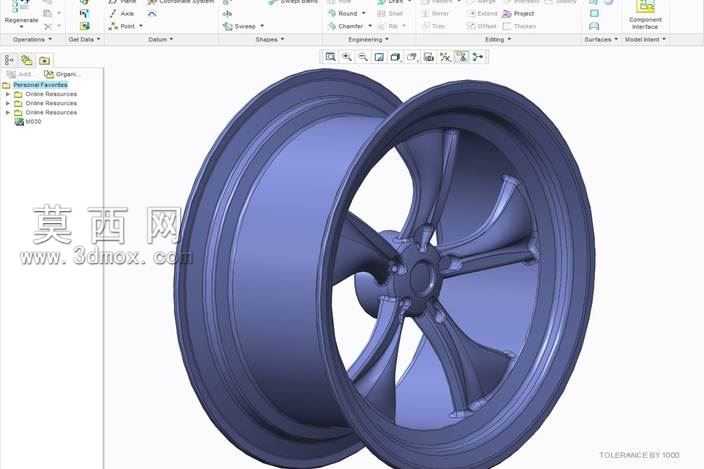The height and width of the screenshot is (469, 704).
Task: Expand the Operations group menu
Action: pos(32,39)
